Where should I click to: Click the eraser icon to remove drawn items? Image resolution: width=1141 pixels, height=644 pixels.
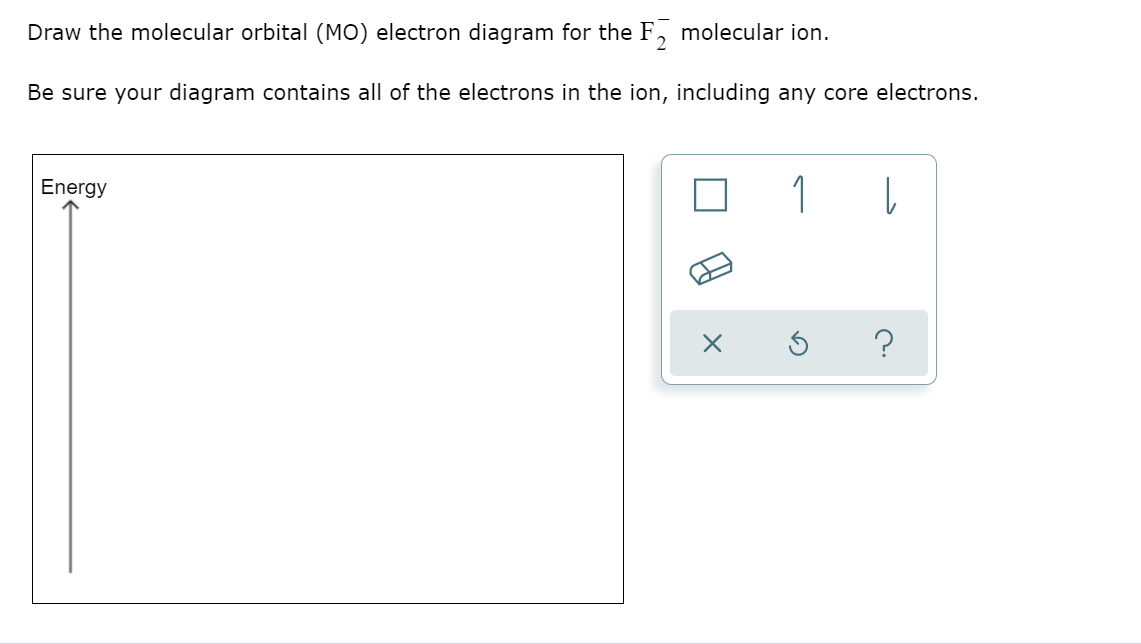tap(712, 267)
